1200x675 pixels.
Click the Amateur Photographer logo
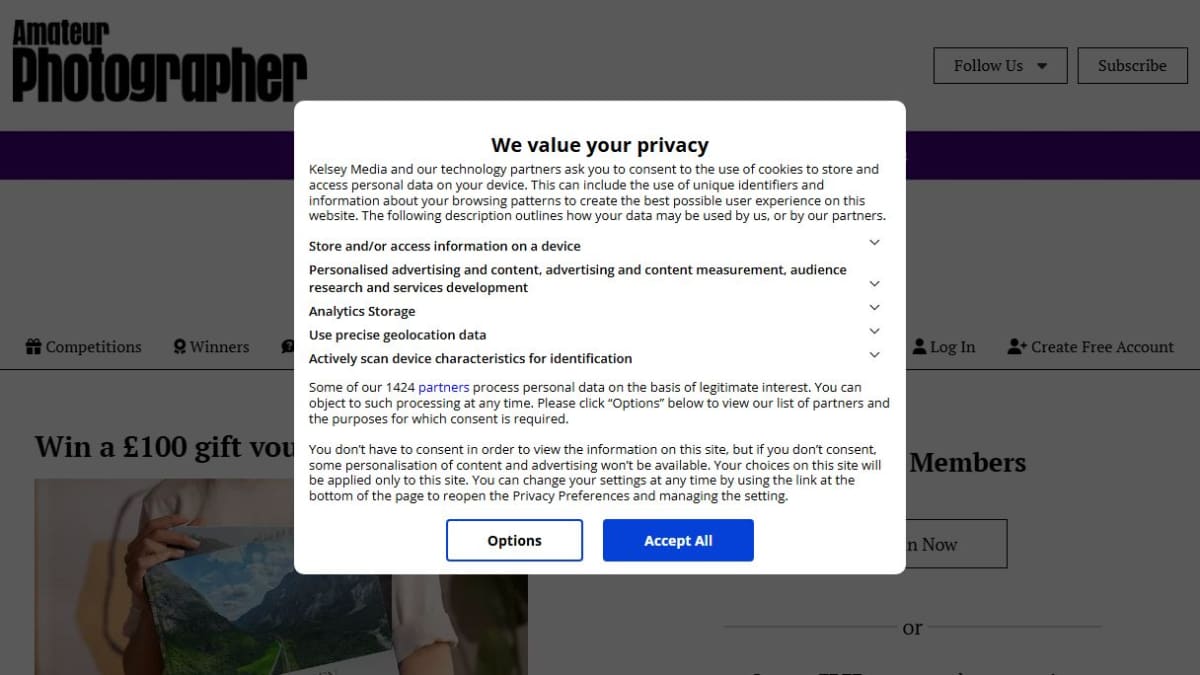coord(159,62)
